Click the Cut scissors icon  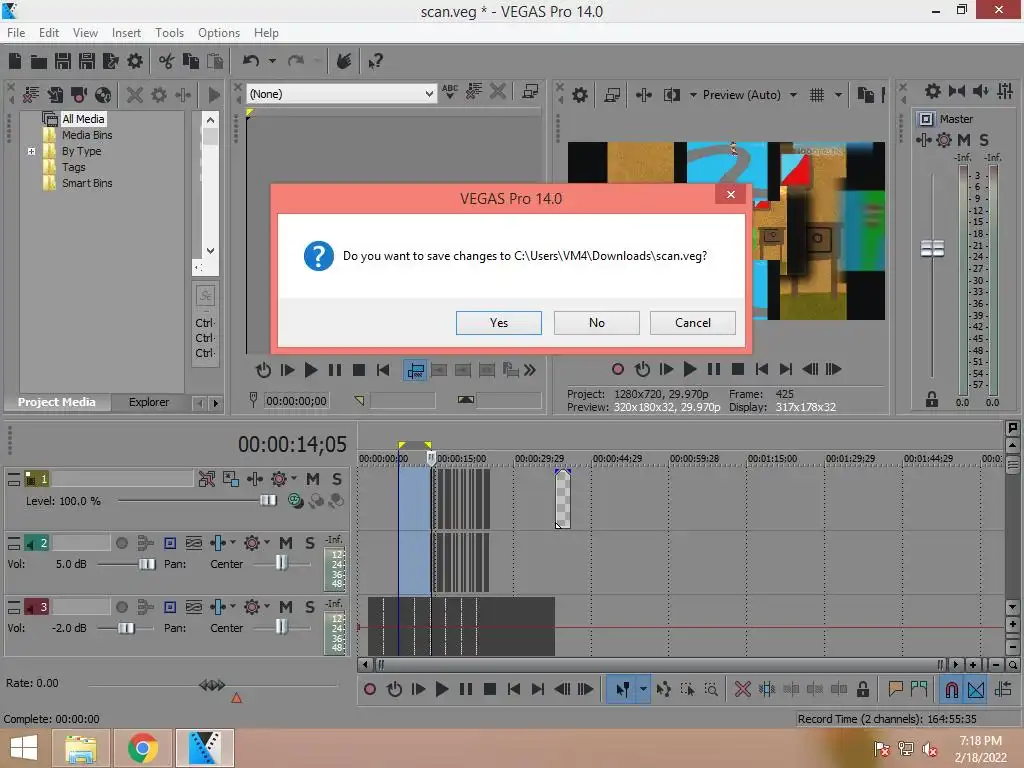167,61
